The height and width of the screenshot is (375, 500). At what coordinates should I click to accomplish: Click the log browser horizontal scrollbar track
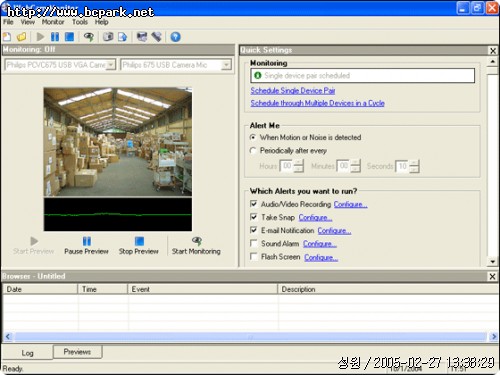point(250,337)
